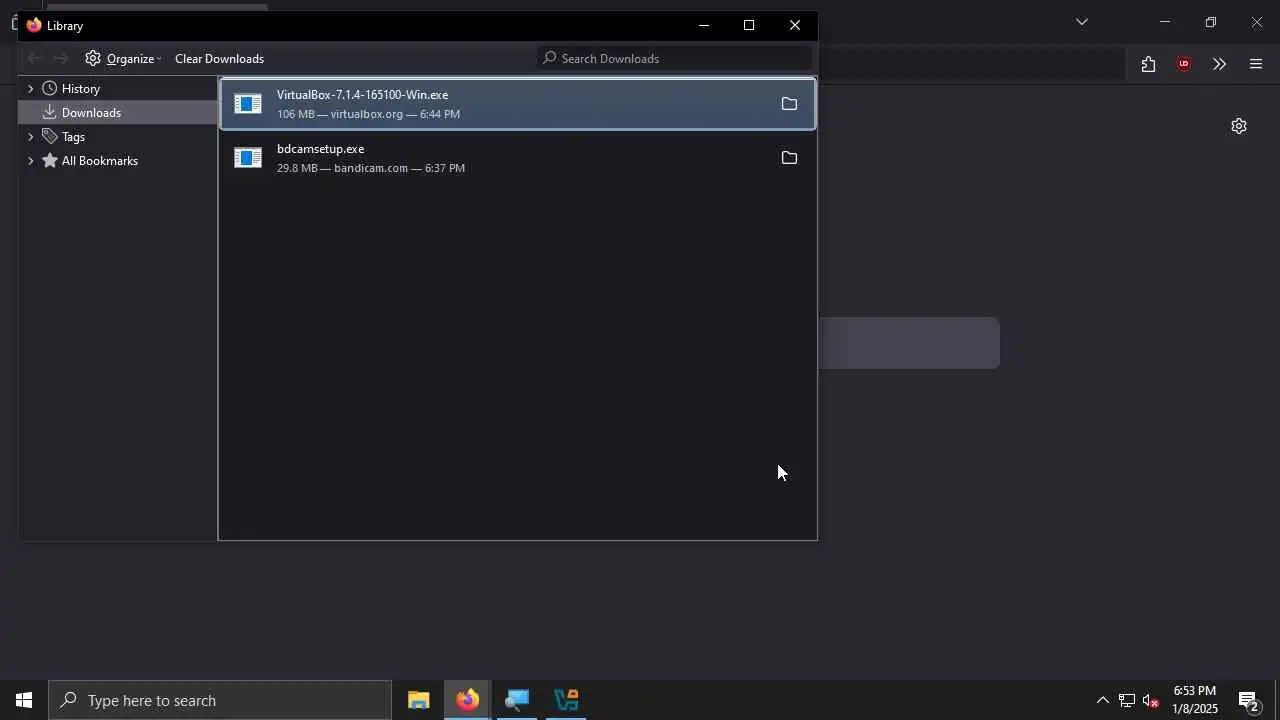Clear Downloads list
Viewport: 1280px width, 720px height.
[x=219, y=59]
